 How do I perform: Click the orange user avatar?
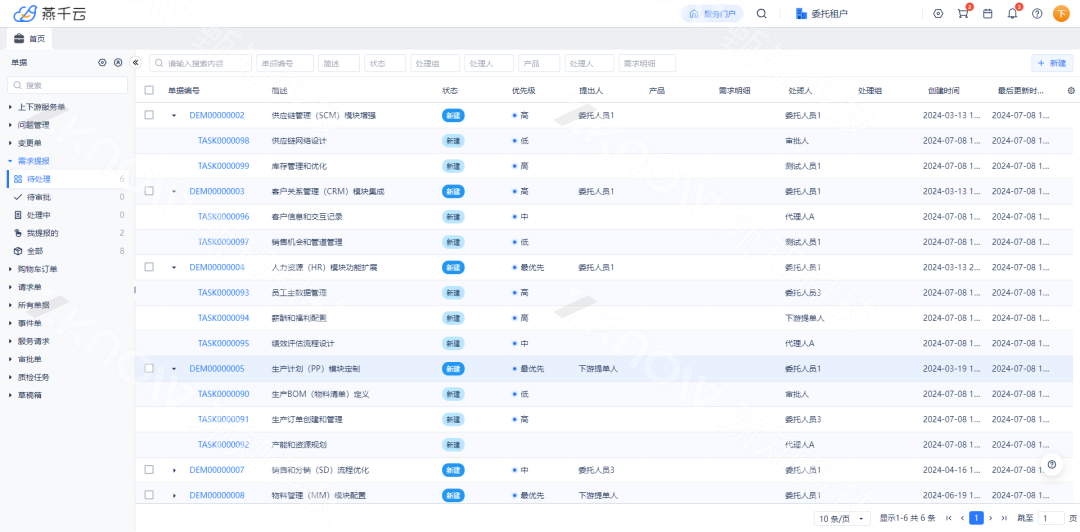(x=1061, y=14)
